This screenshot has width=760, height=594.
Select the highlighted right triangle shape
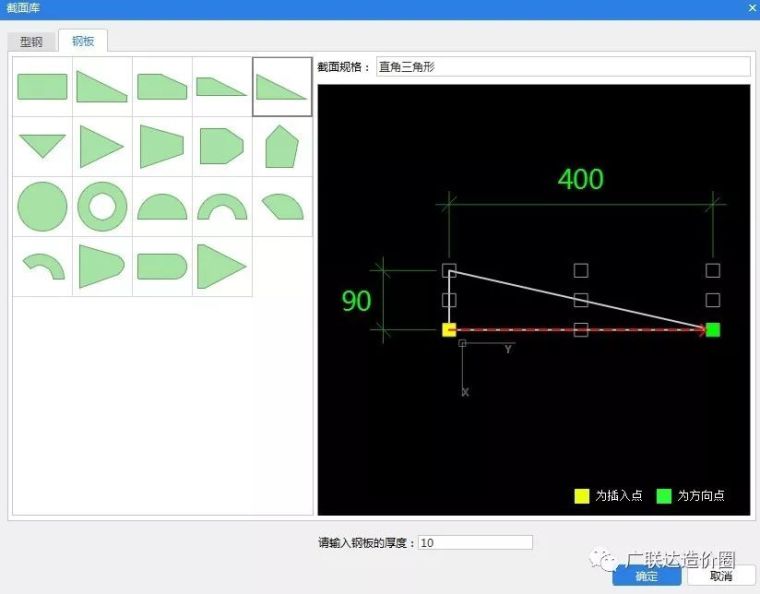pos(282,87)
